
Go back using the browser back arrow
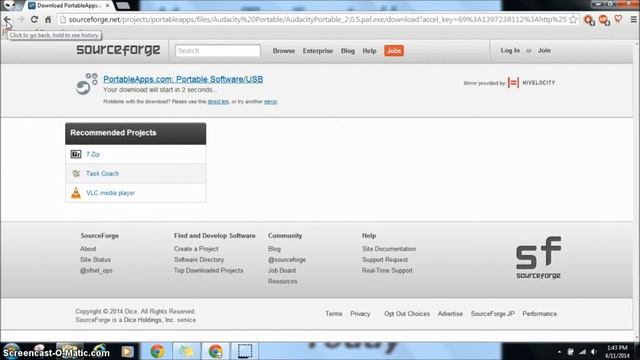(x=7, y=20)
